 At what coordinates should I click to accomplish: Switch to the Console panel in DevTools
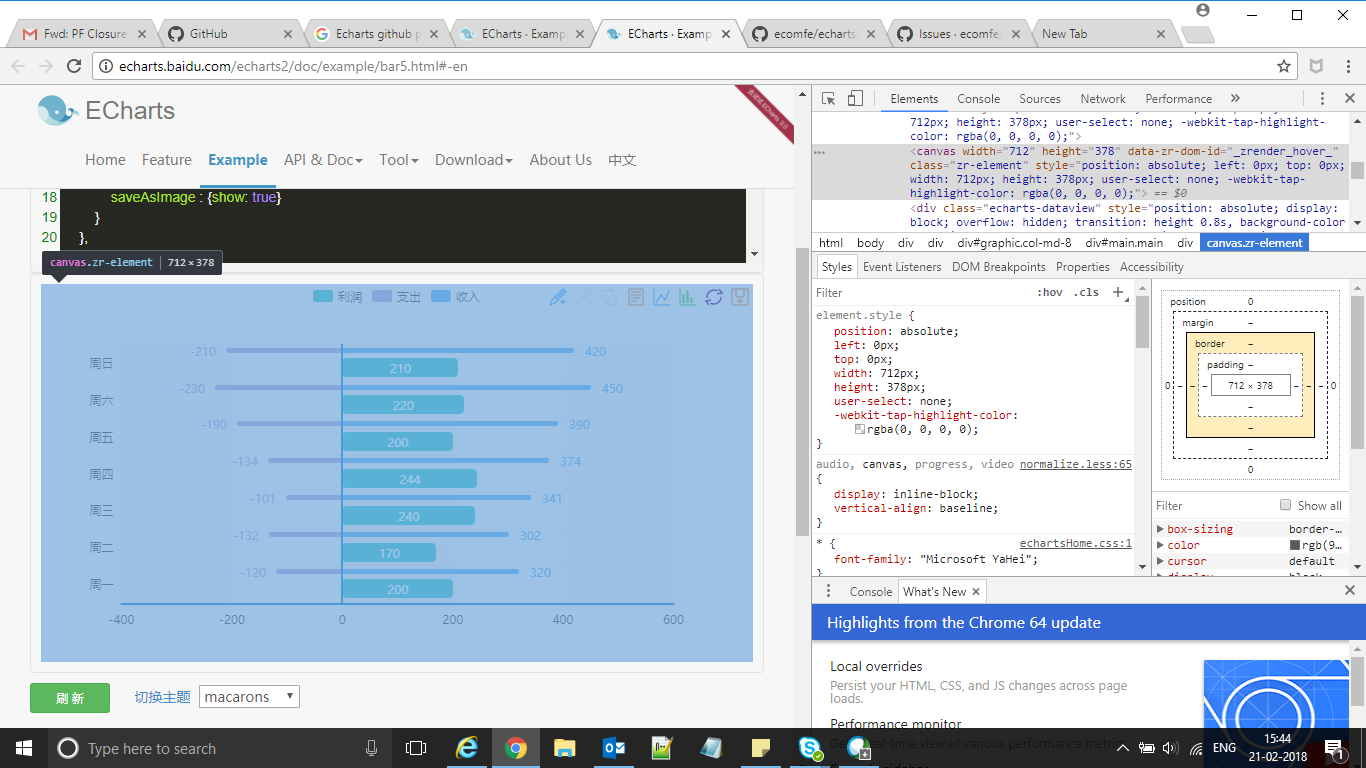[978, 98]
